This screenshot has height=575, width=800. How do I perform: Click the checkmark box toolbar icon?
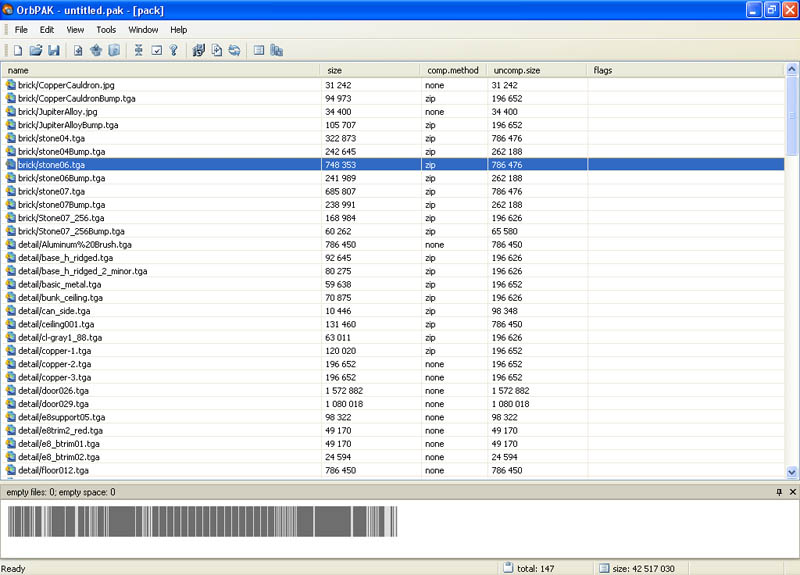pos(156,50)
